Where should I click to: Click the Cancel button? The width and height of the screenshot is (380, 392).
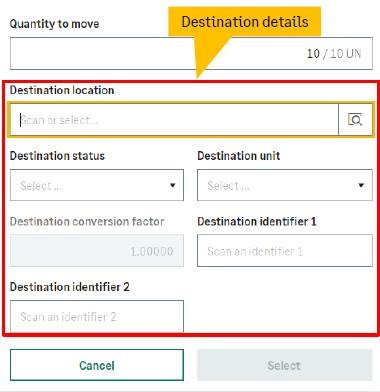tap(97, 365)
